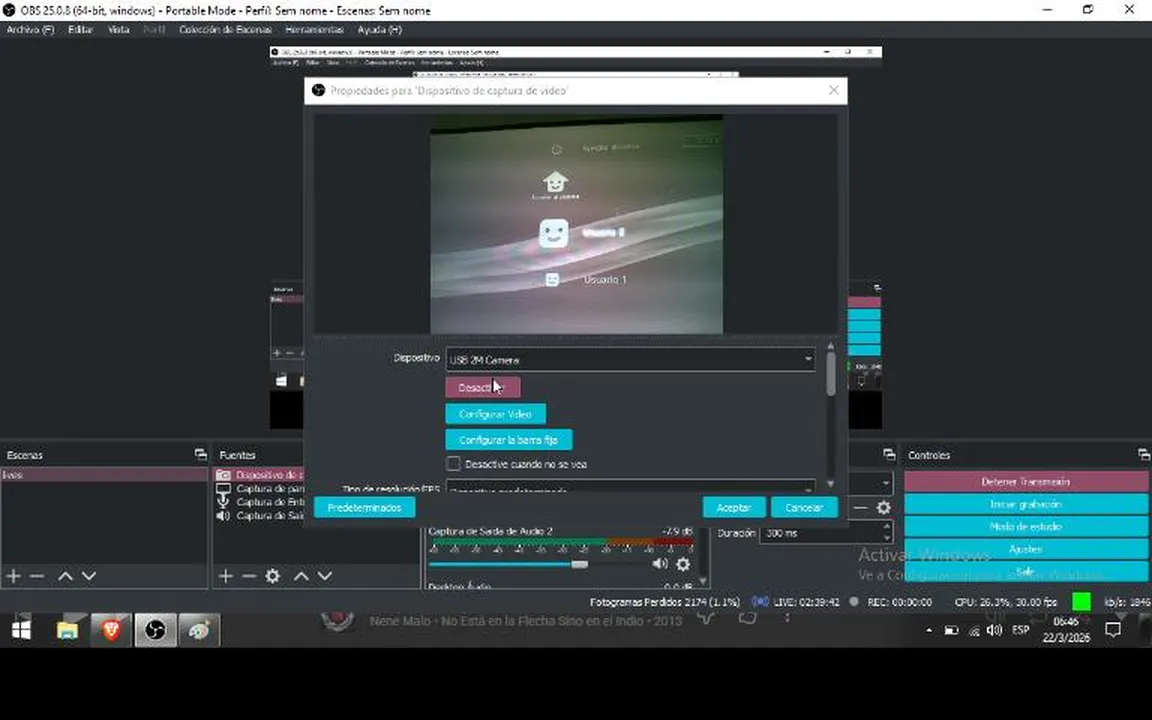Click Cancelar in properties dialog
Viewport: 1152px width, 720px height.
pyautogui.click(x=804, y=508)
